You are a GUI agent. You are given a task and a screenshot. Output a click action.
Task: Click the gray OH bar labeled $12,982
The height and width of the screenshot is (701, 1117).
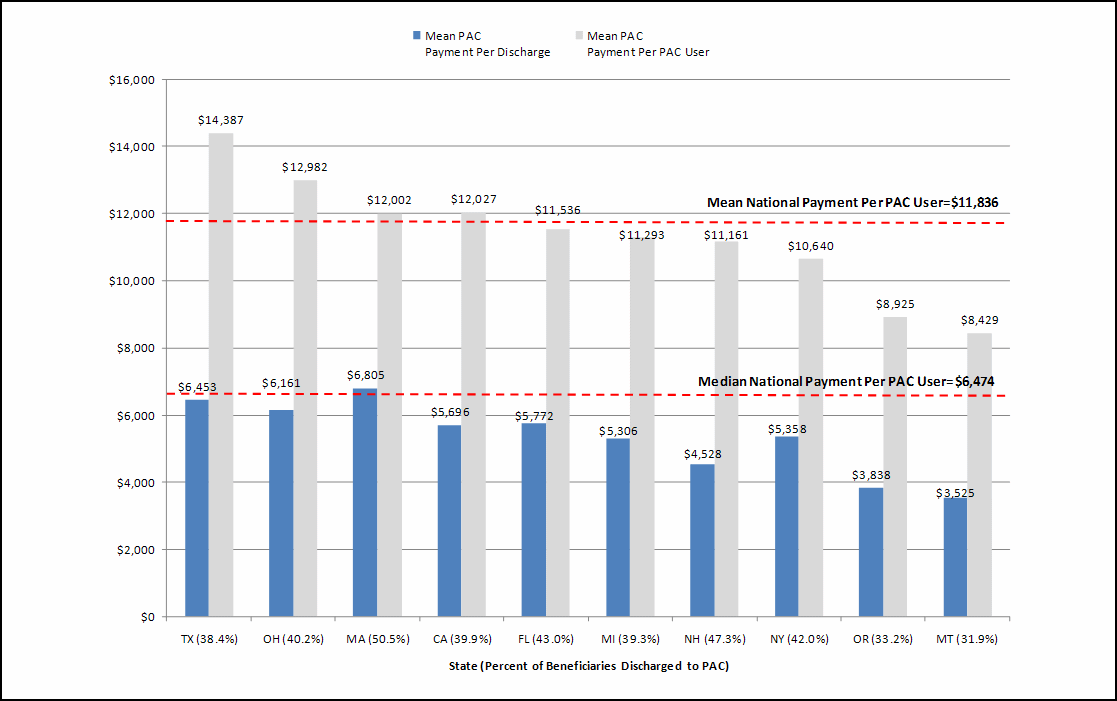pyautogui.click(x=305, y=398)
